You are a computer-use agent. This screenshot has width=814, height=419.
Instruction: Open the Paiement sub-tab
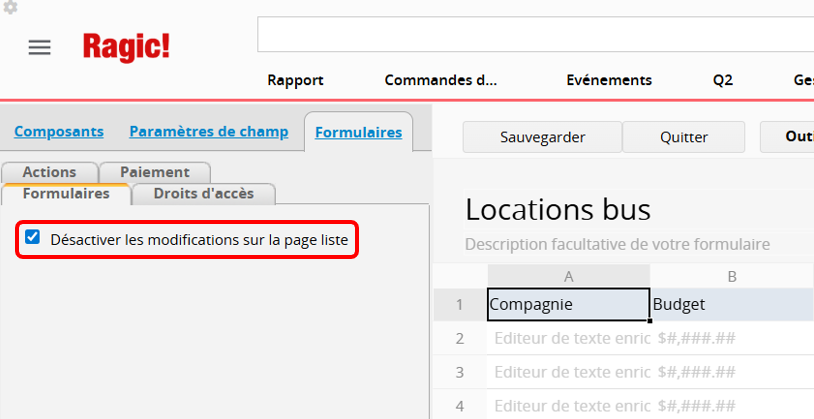click(x=154, y=172)
